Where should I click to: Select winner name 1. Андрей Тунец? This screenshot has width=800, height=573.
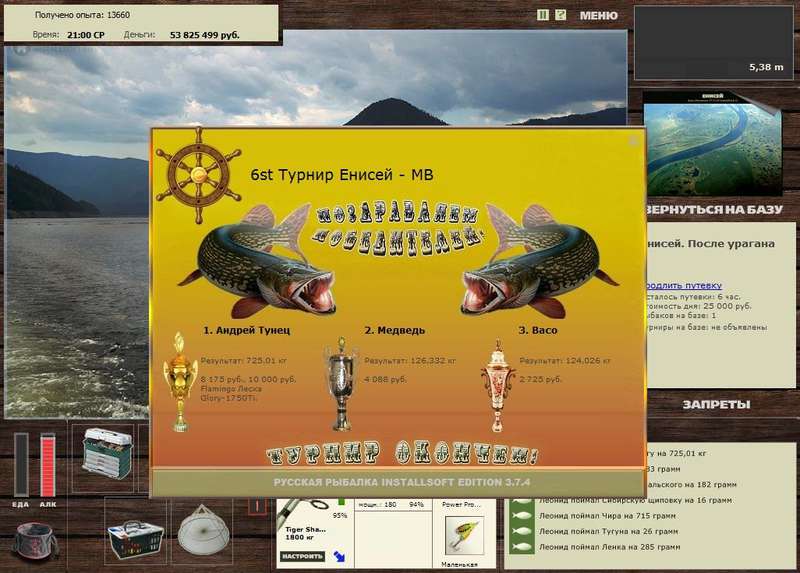(246, 330)
